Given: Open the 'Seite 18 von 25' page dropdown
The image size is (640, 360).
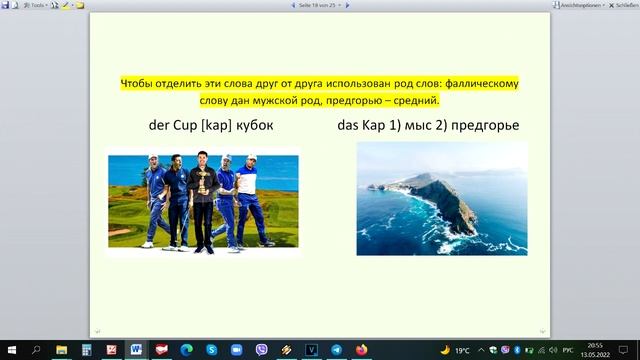Looking at the screenshot, I should (x=320, y=5).
